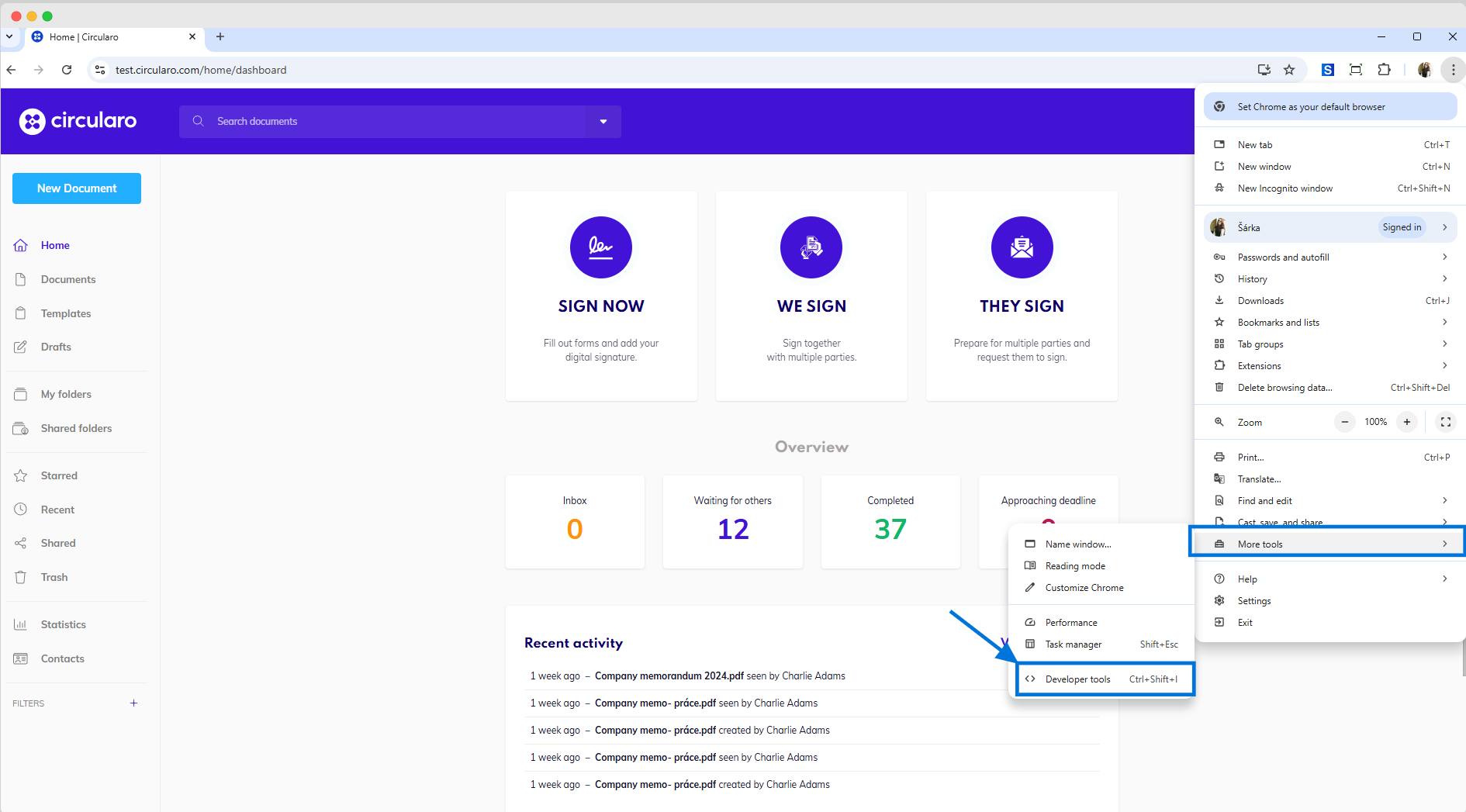Open the Trash folder
The height and width of the screenshot is (812, 1466).
pyautogui.click(x=54, y=577)
